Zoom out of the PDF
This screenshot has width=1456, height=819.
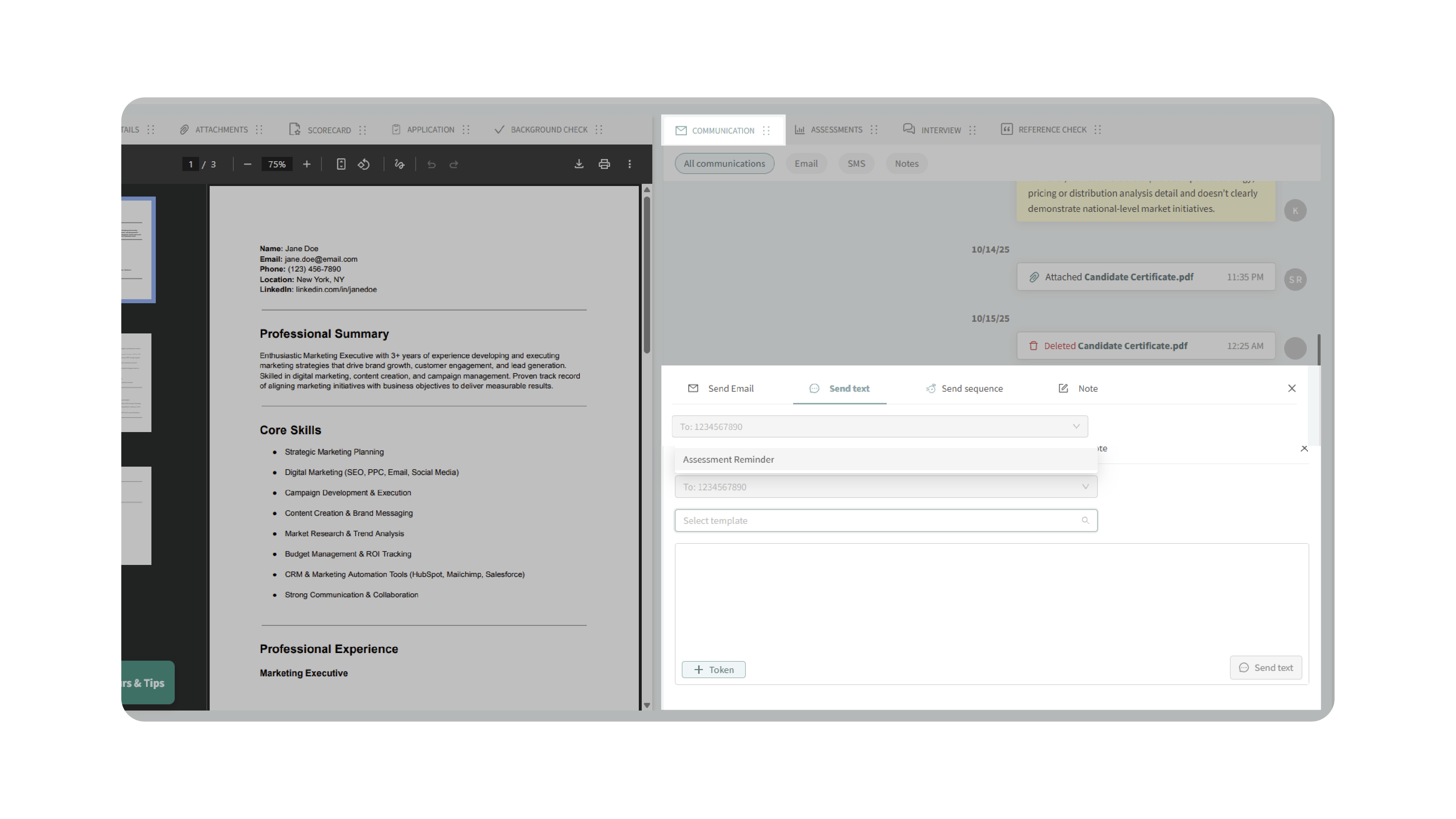point(247,164)
